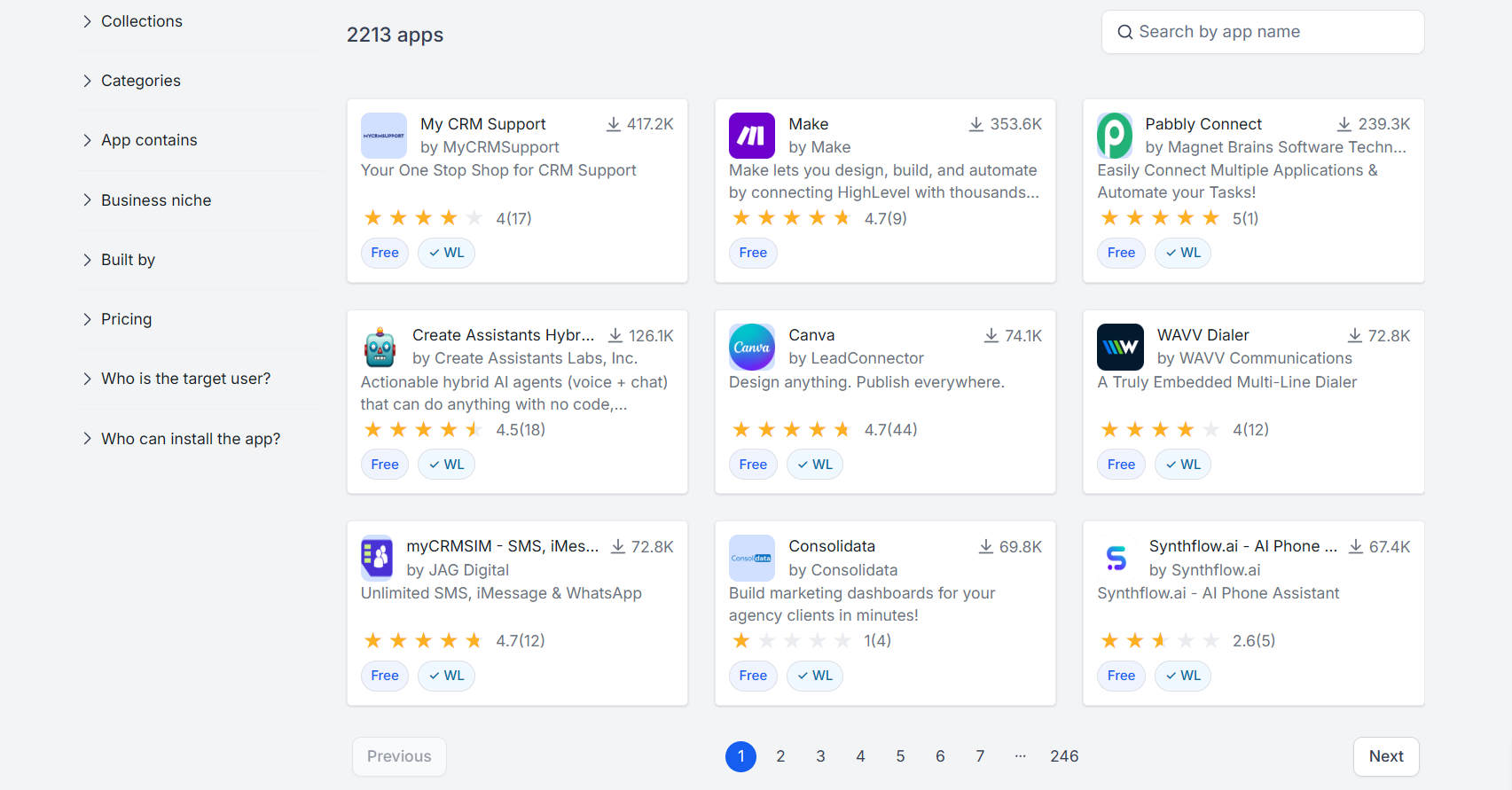Click the Create Assistants robot icon
The height and width of the screenshot is (790, 1512).
(380, 347)
